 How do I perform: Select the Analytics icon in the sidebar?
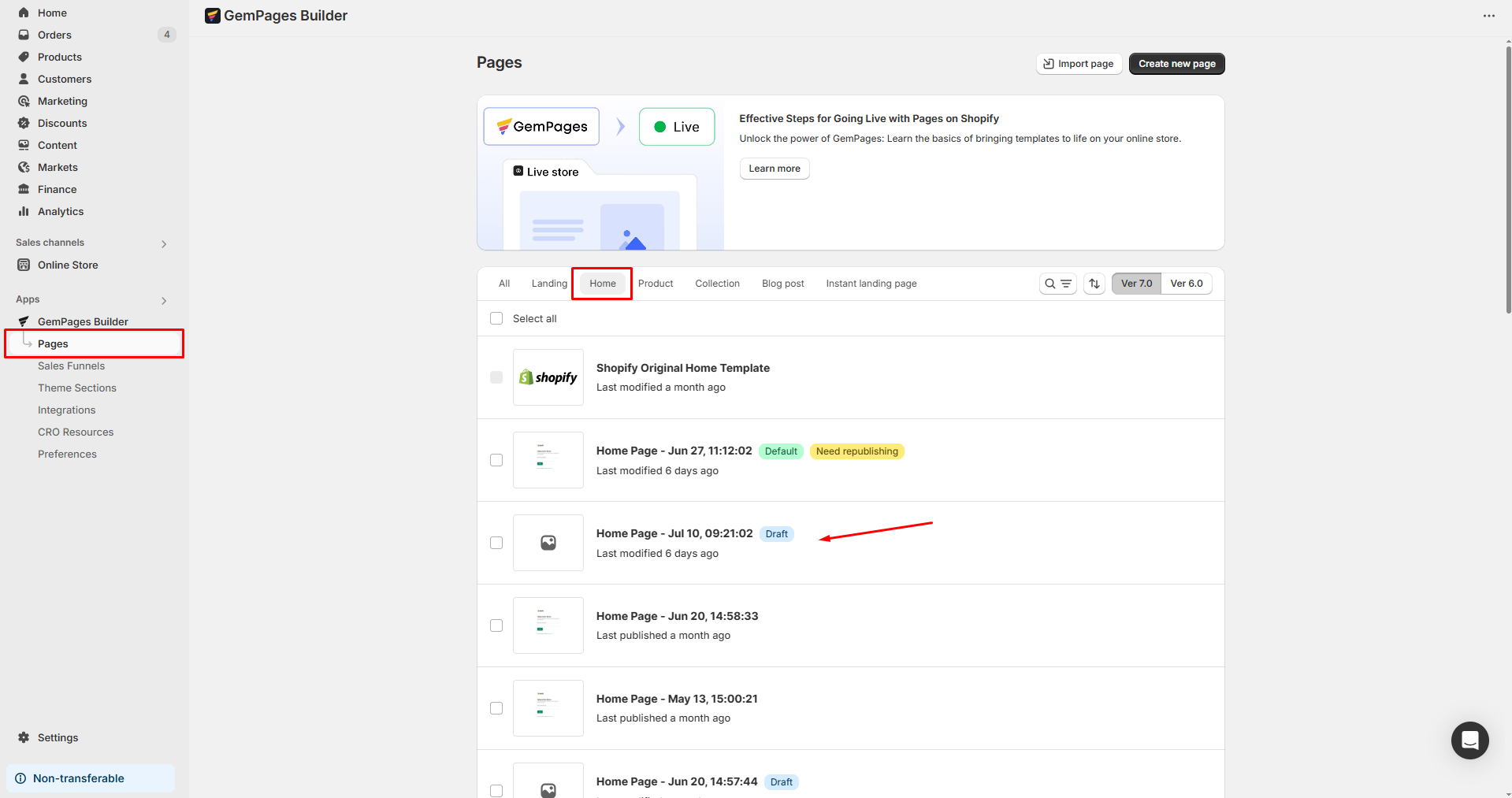24,211
